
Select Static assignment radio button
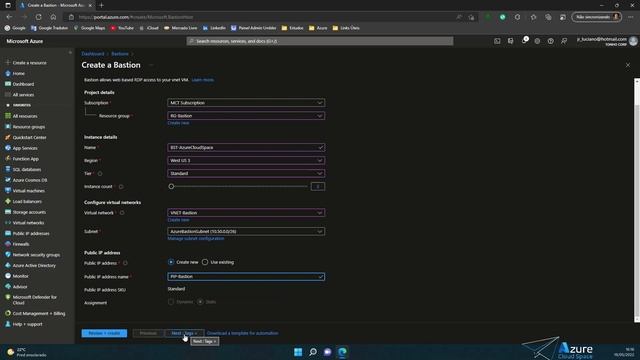200,302
